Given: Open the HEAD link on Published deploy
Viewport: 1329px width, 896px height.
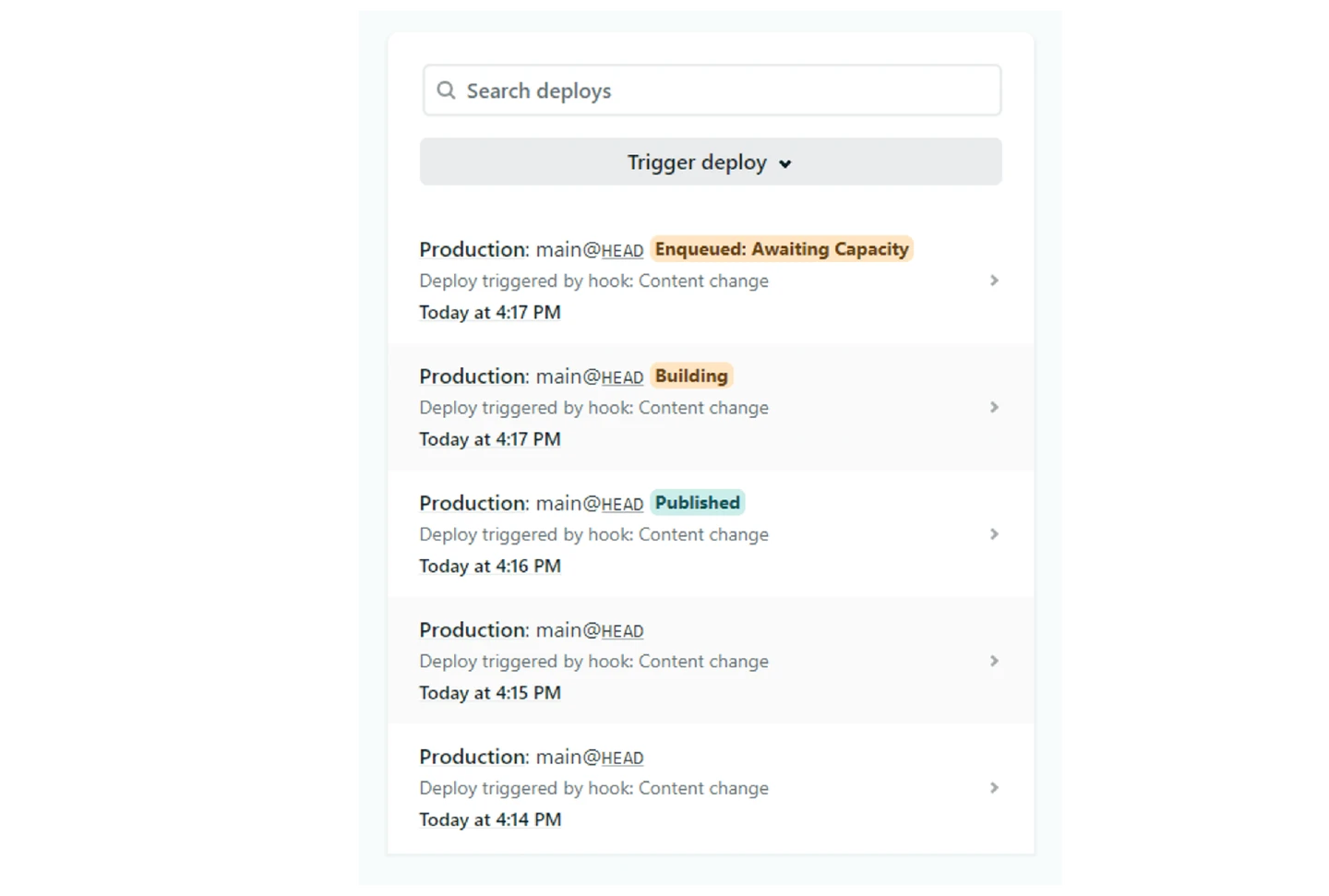Looking at the screenshot, I should (622, 505).
